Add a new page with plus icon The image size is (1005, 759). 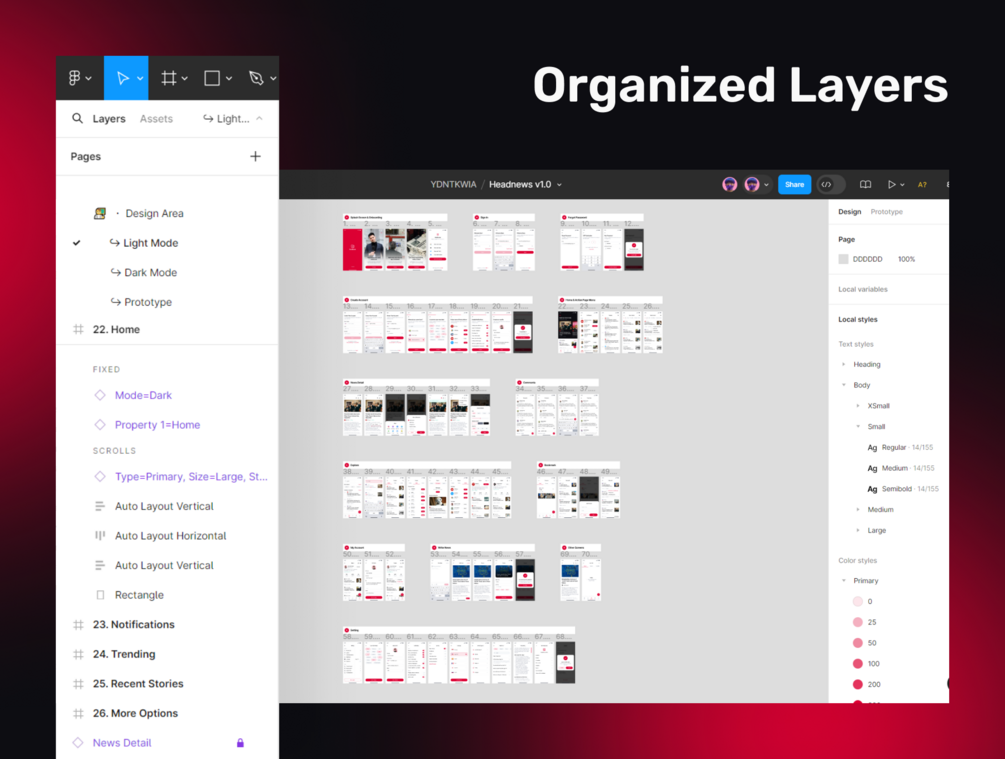(x=255, y=156)
